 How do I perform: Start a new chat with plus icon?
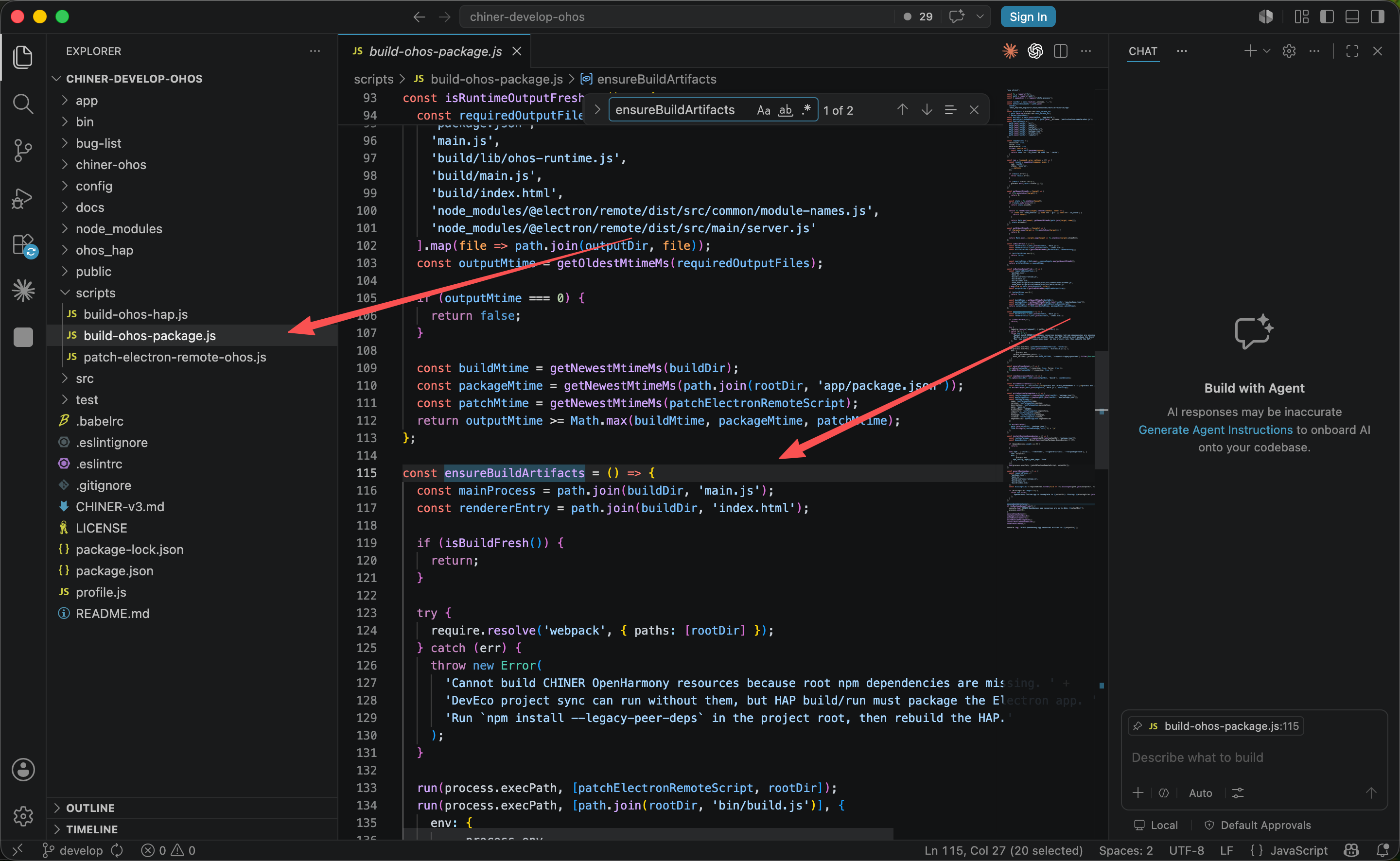[1250, 51]
